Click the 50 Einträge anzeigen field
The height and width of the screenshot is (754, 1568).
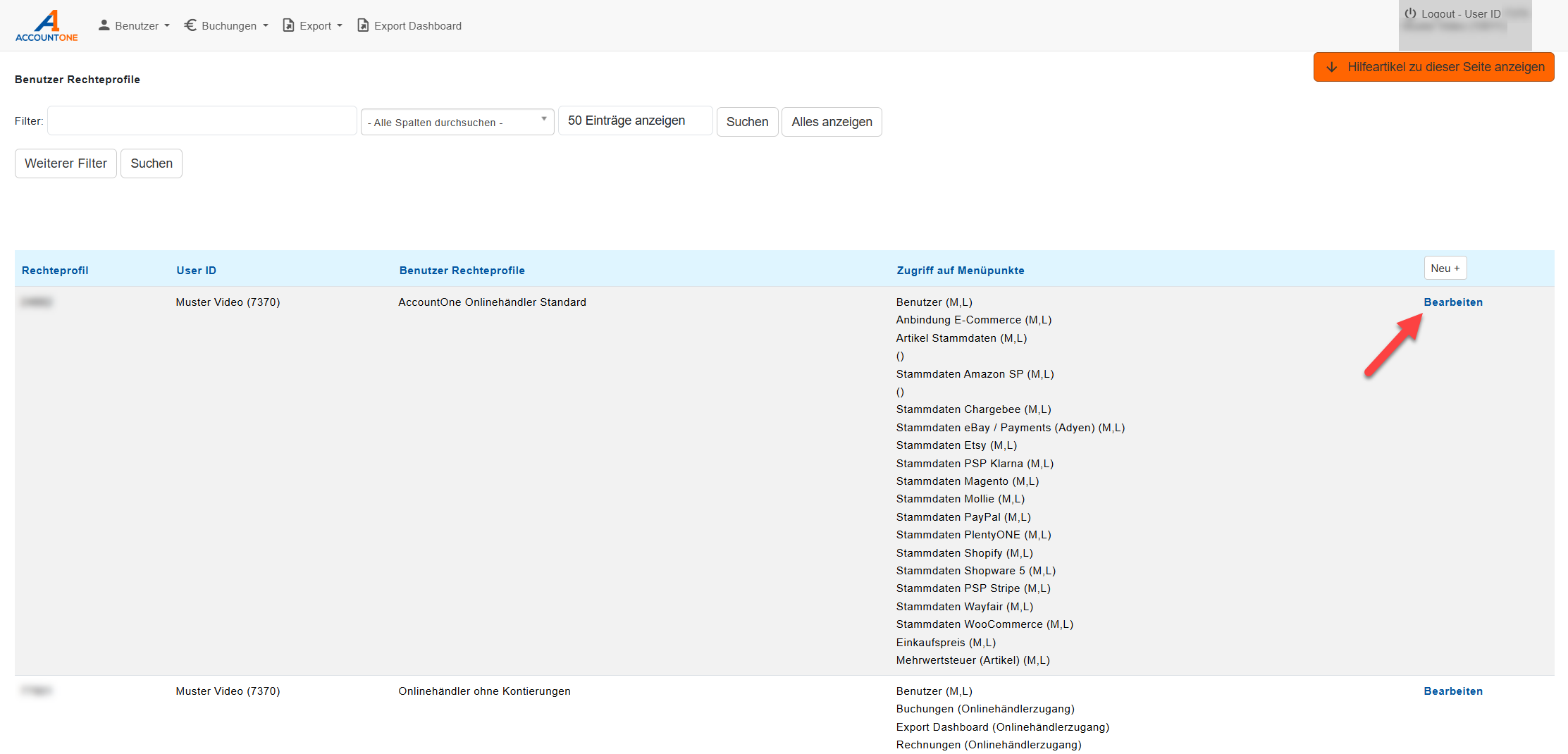[636, 120]
